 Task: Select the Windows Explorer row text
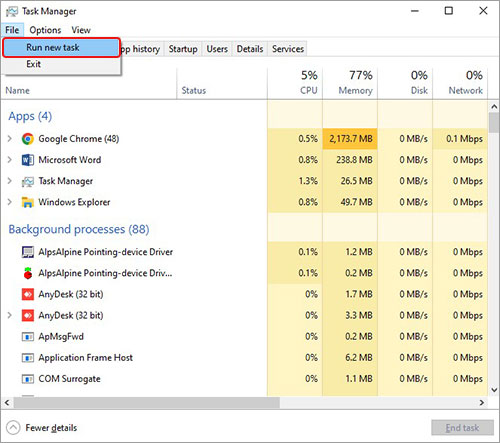point(74,202)
